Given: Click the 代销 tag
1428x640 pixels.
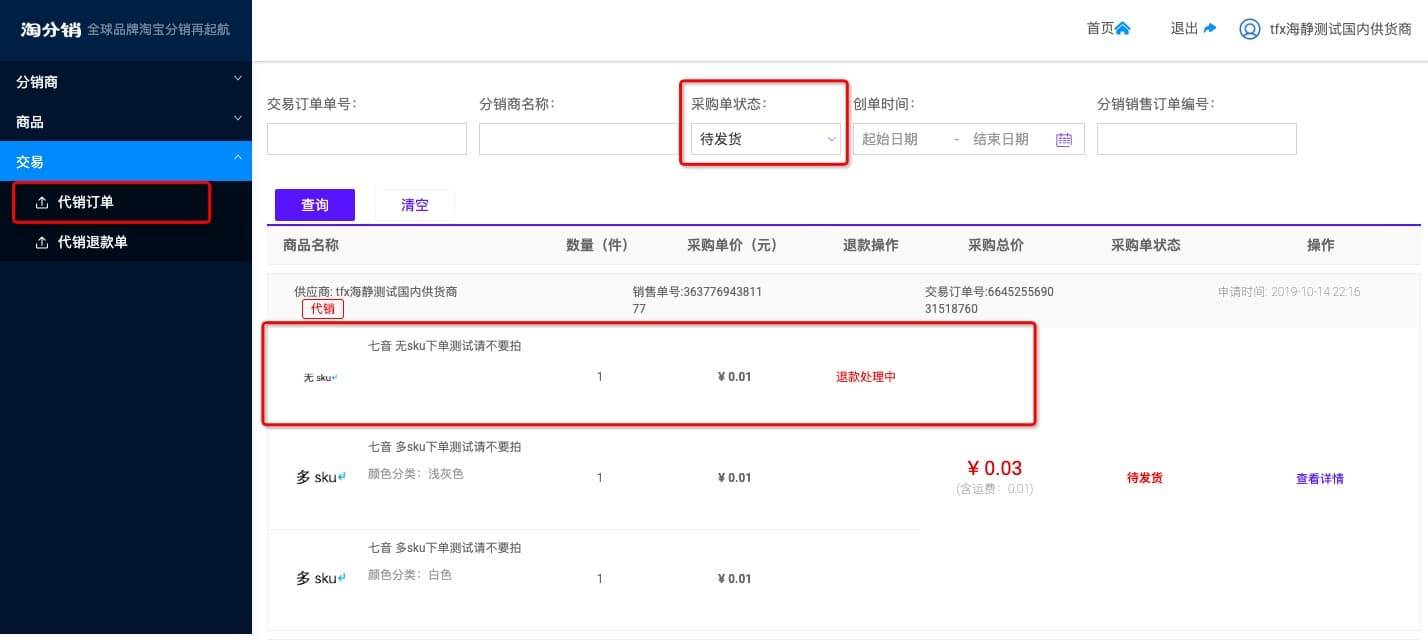Looking at the screenshot, I should click(x=323, y=309).
